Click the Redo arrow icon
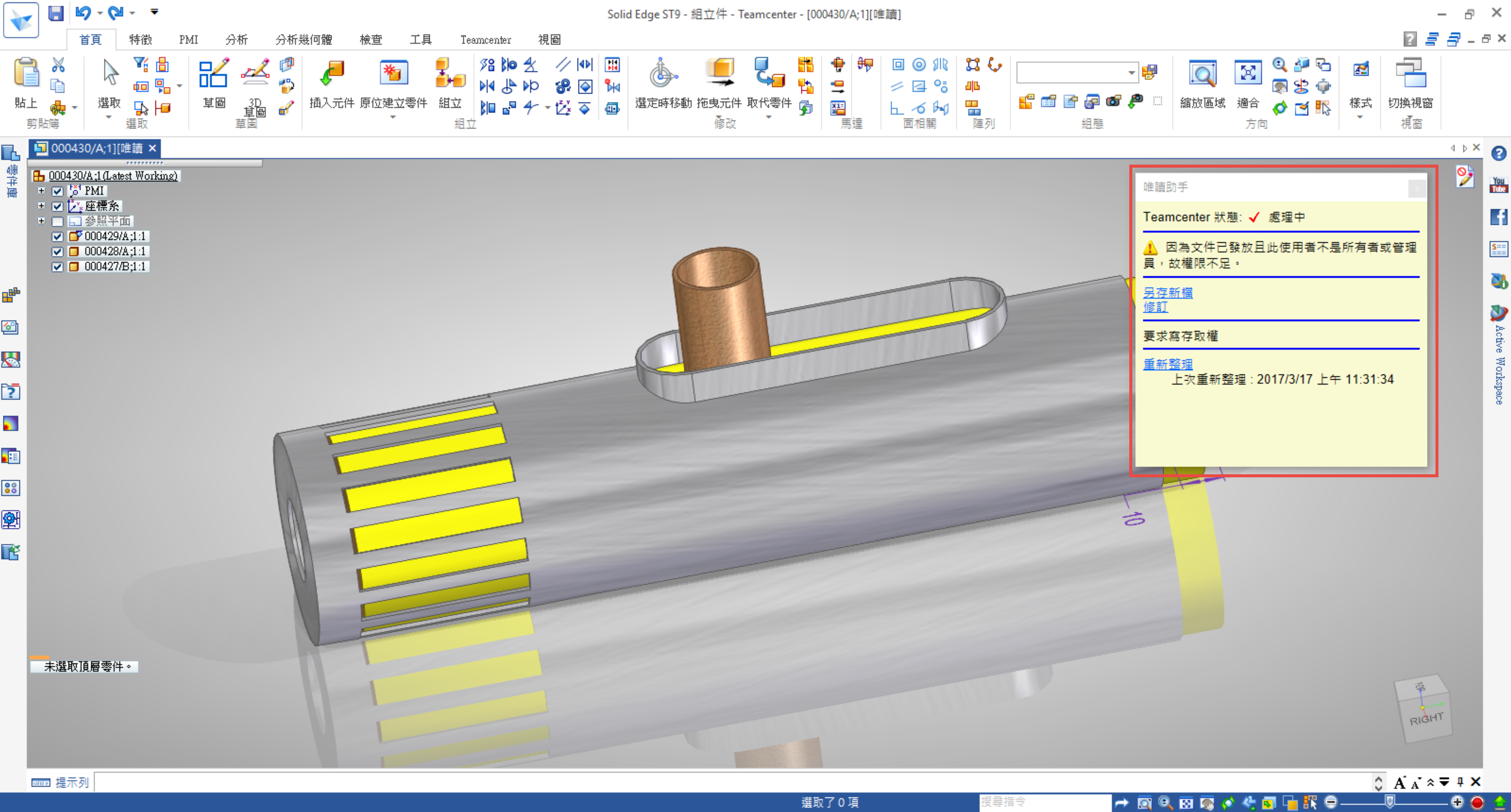 115,13
